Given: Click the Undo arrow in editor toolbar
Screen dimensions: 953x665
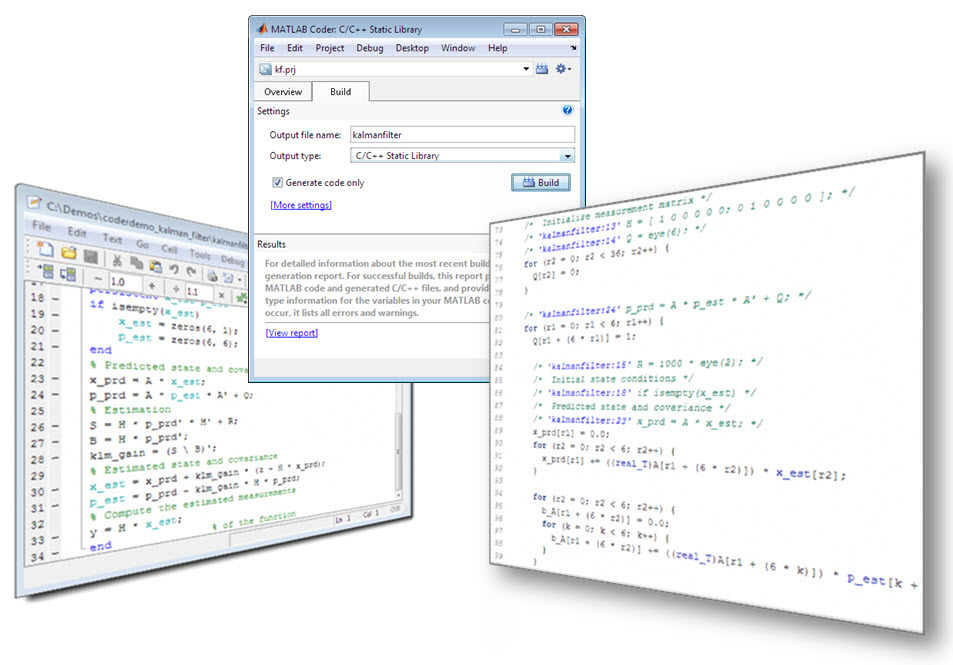Looking at the screenshot, I should pos(174,268).
